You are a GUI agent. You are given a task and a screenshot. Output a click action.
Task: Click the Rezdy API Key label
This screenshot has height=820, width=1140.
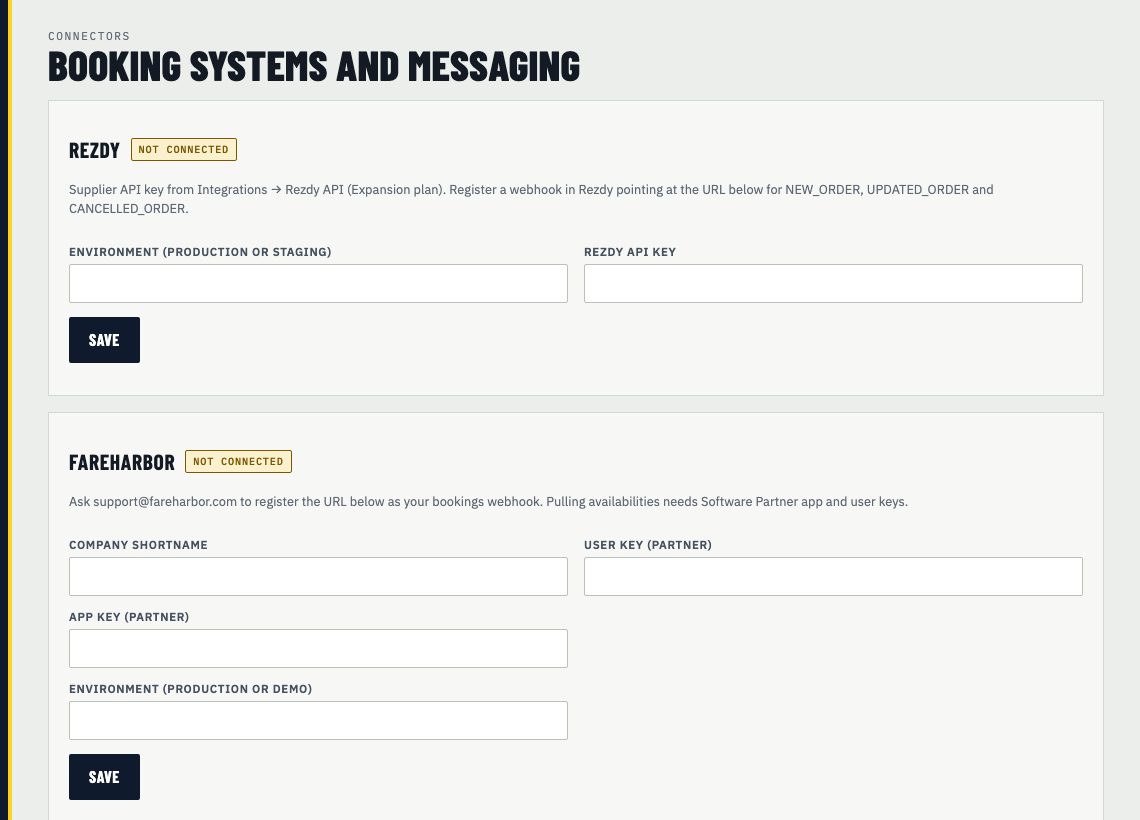pos(630,252)
